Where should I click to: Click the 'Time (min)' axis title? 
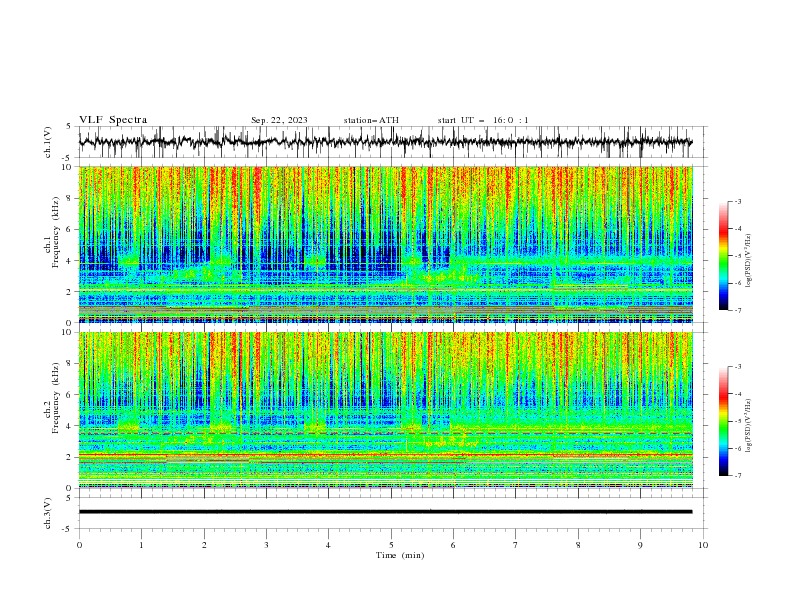(x=400, y=555)
